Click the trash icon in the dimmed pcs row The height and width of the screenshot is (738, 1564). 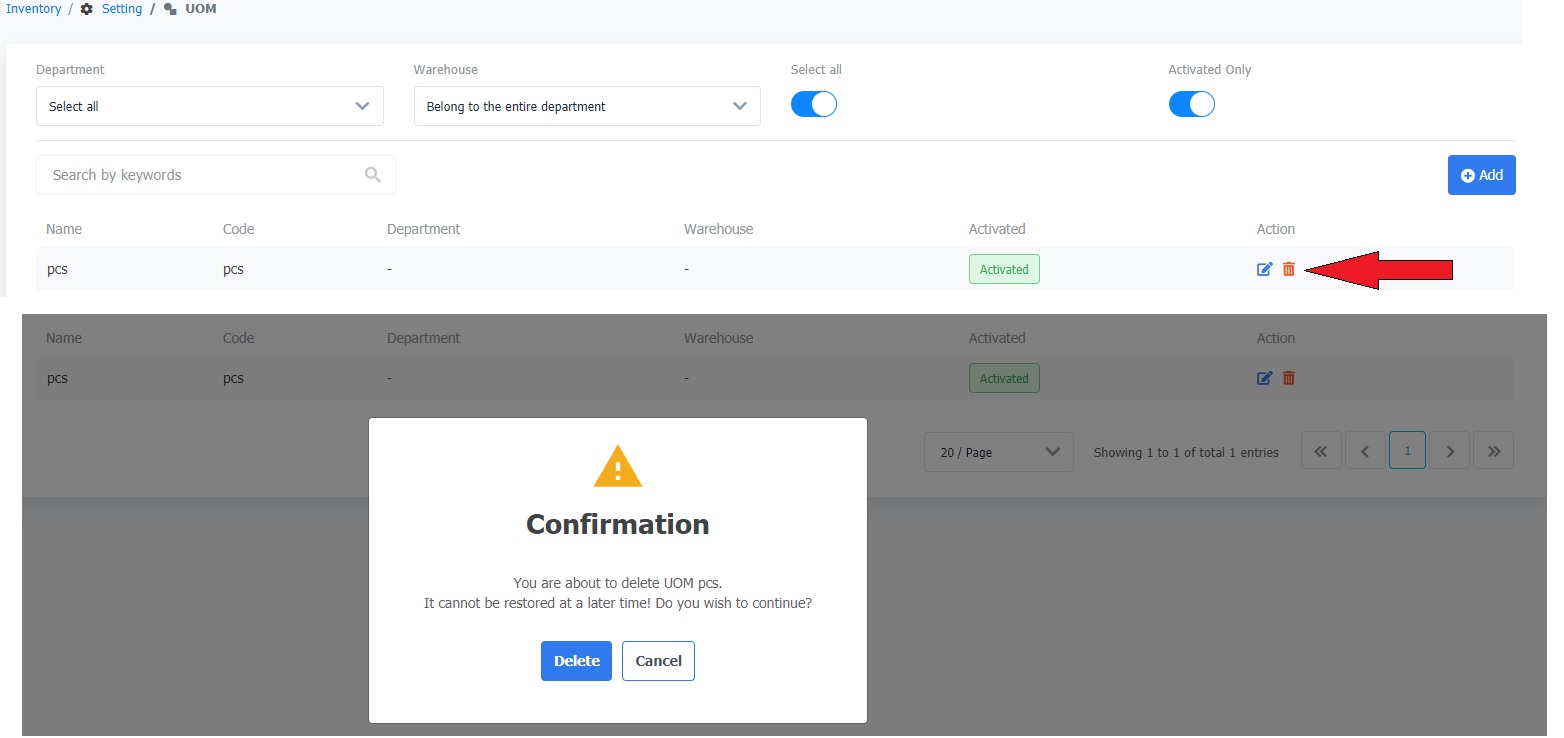coord(1289,378)
